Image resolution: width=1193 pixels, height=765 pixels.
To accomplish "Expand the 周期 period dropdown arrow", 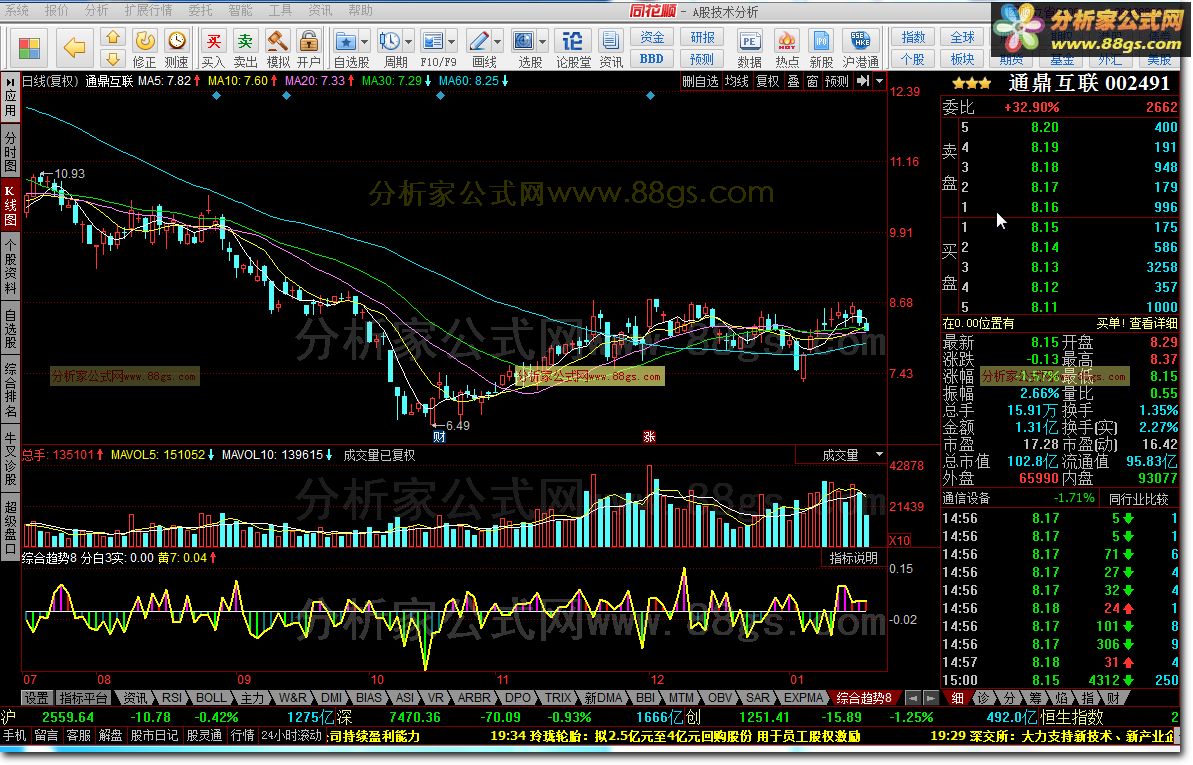I will 409,42.
